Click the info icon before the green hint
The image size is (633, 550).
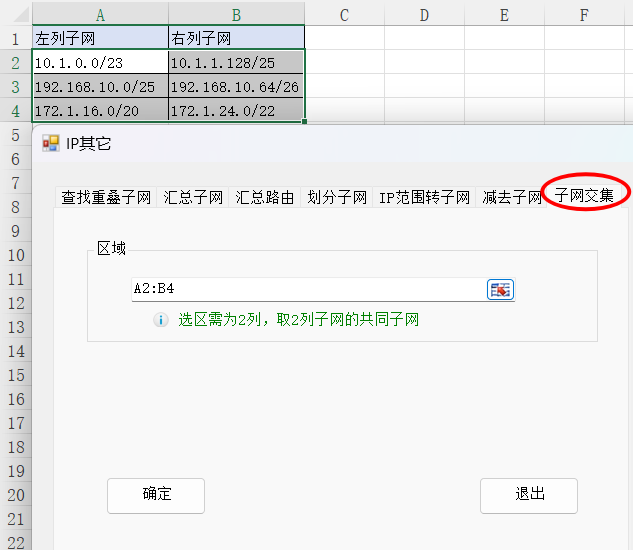point(161,320)
